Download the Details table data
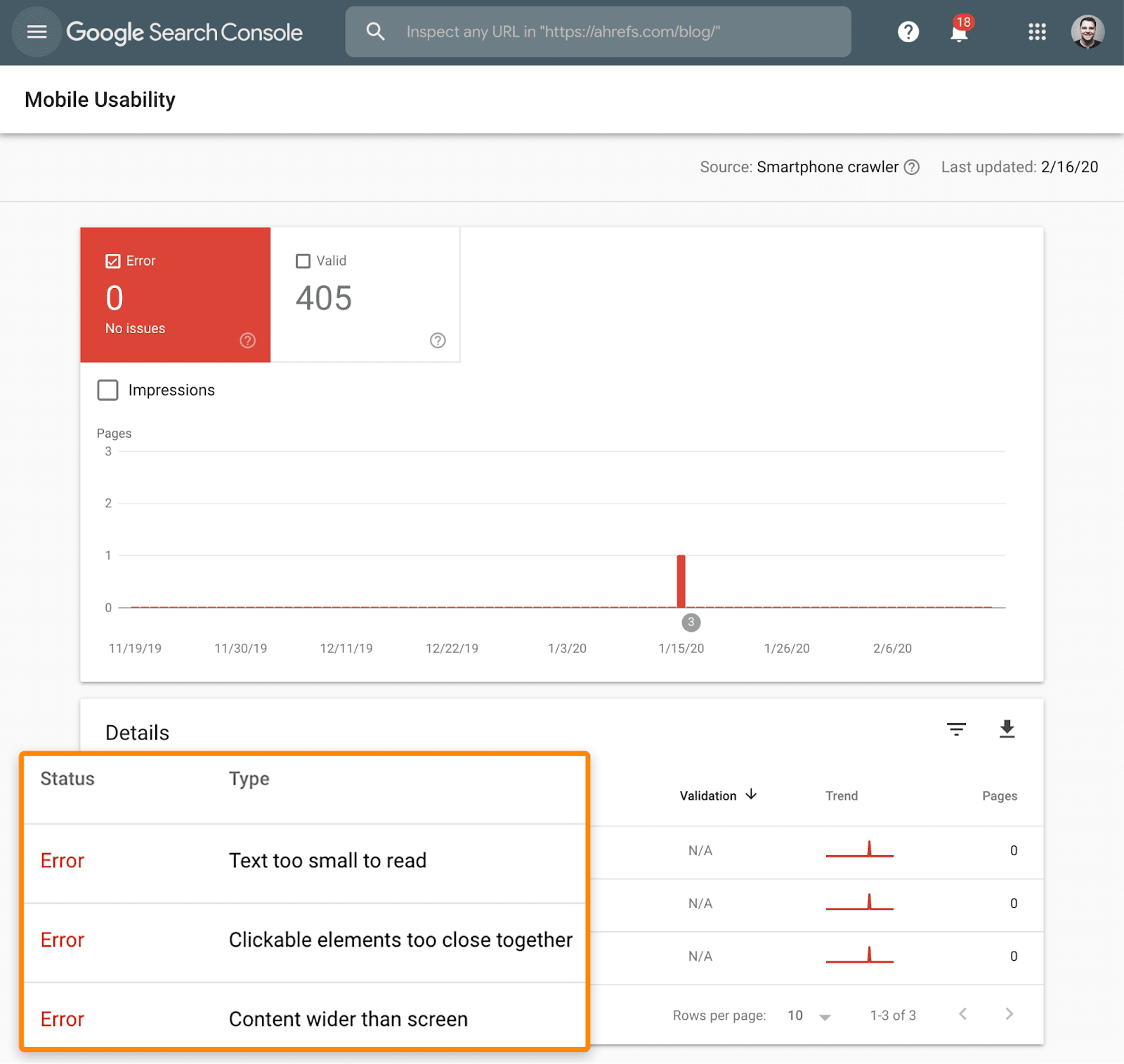The height and width of the screenshot is (1064, 1124). coord(1007,729)
